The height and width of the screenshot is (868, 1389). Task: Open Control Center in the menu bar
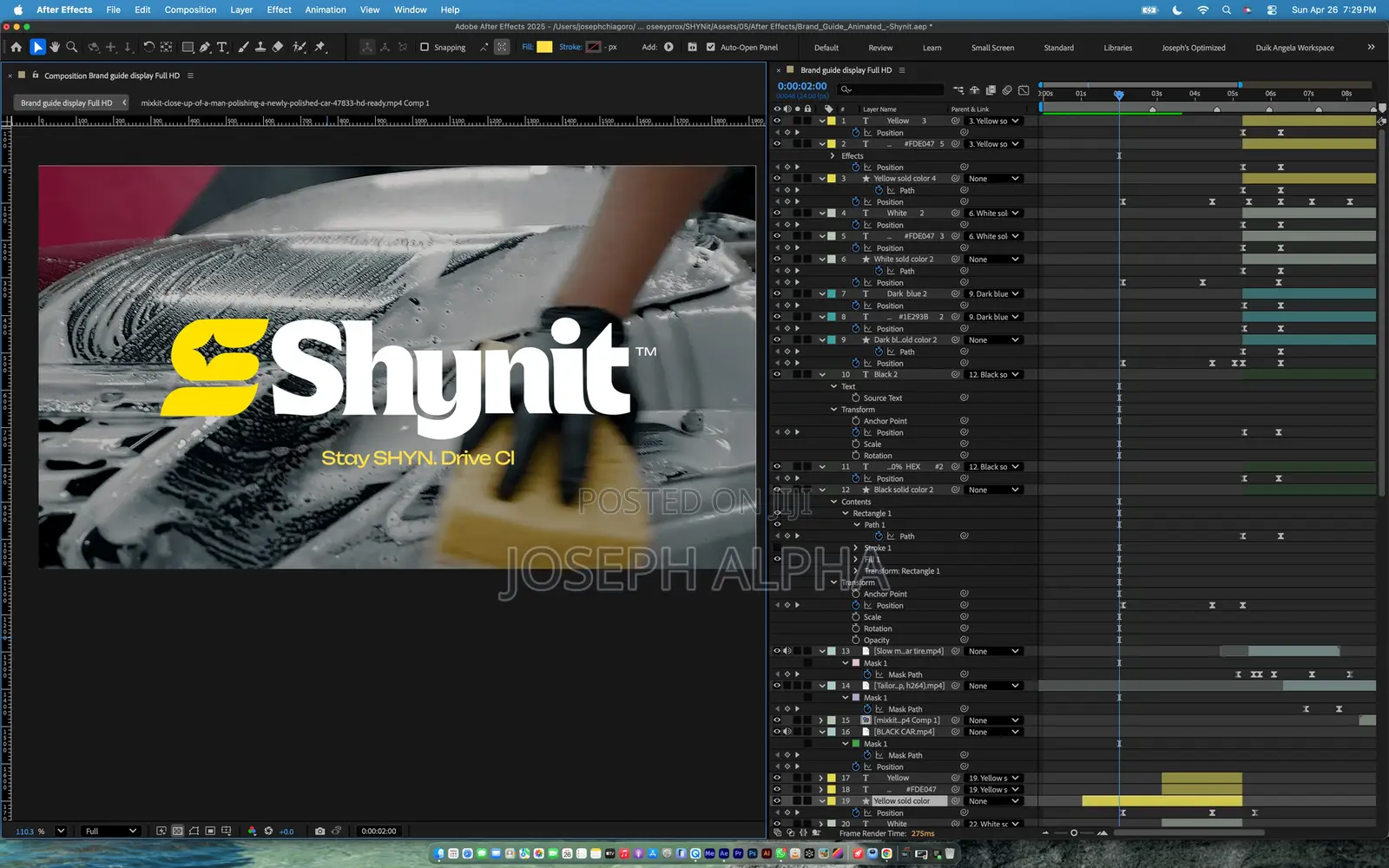coord(1272,10)
